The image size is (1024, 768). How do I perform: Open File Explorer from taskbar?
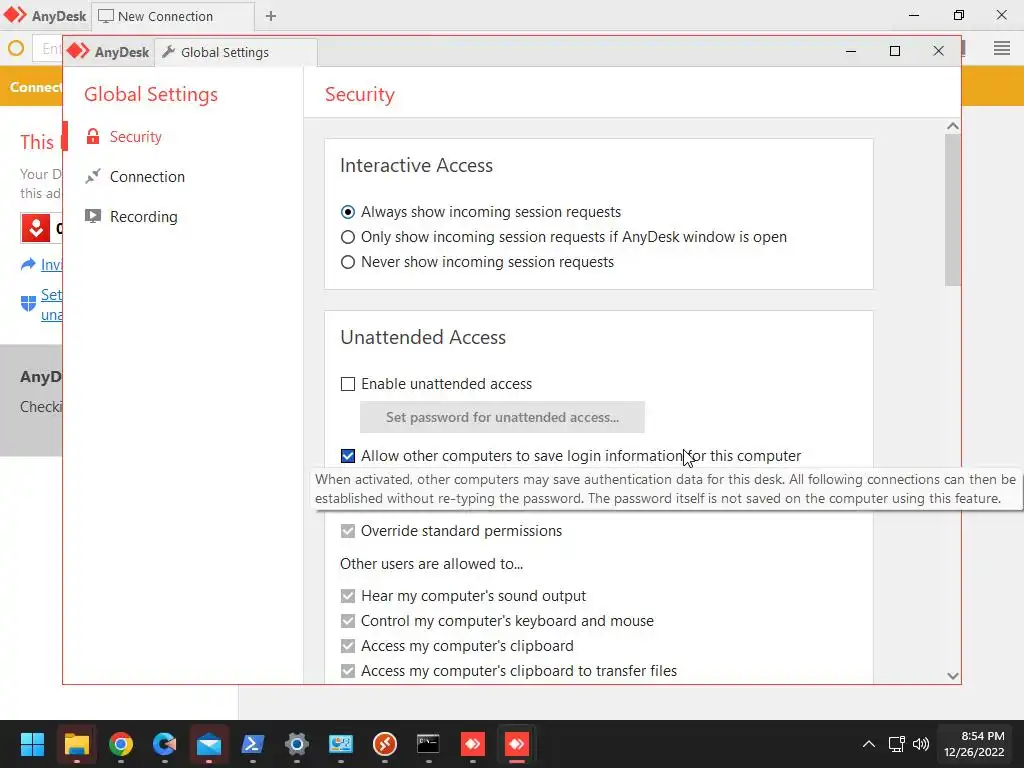(76, 744)
